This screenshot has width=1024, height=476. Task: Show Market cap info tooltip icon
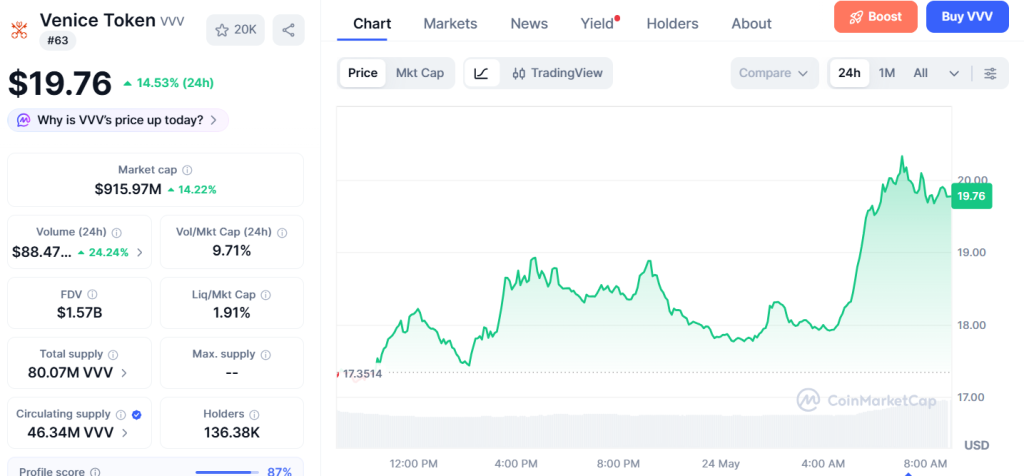coord(187,170)
